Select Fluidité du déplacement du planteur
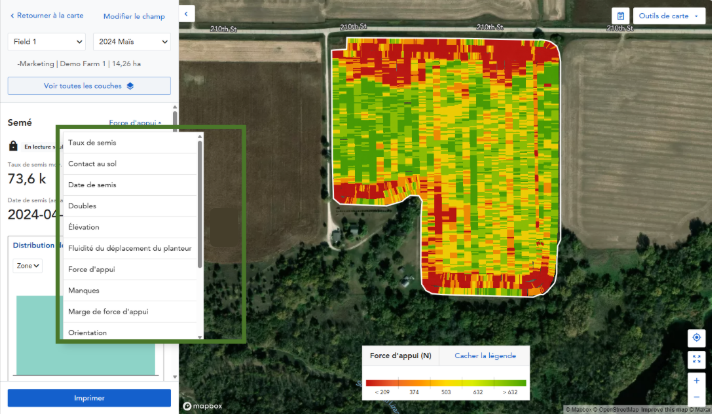Screen dimensions: 712x414 pos(130,248)
